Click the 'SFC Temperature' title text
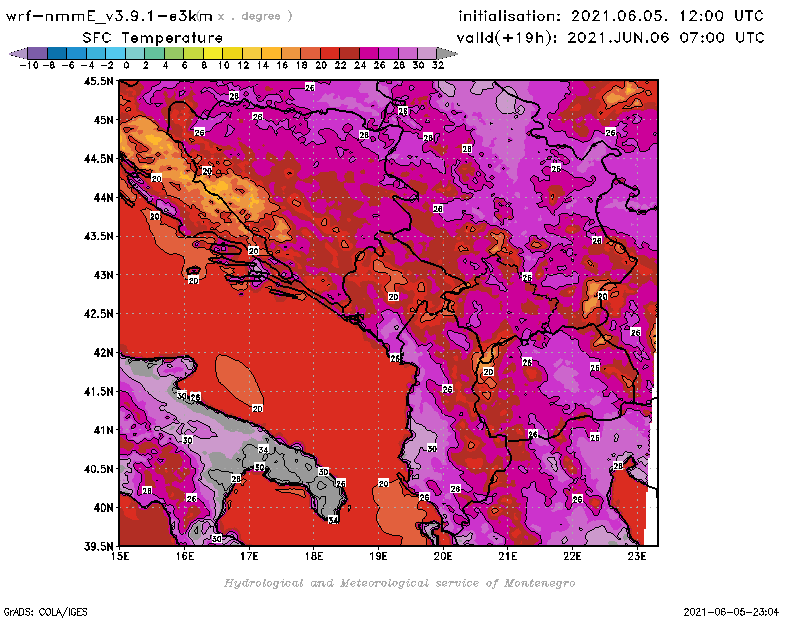 153,38
